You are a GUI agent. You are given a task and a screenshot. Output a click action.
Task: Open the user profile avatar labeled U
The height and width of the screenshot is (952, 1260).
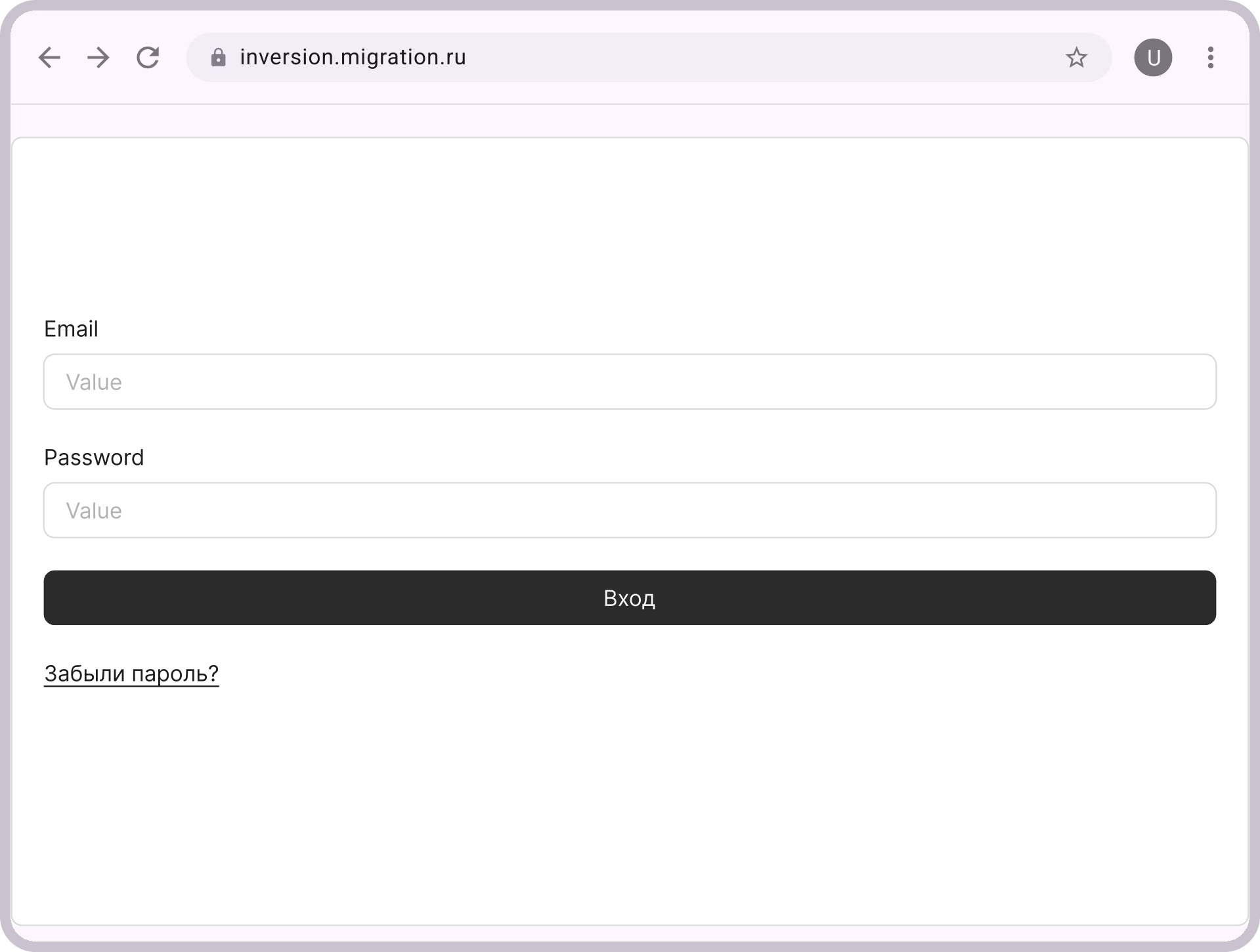1153,58
